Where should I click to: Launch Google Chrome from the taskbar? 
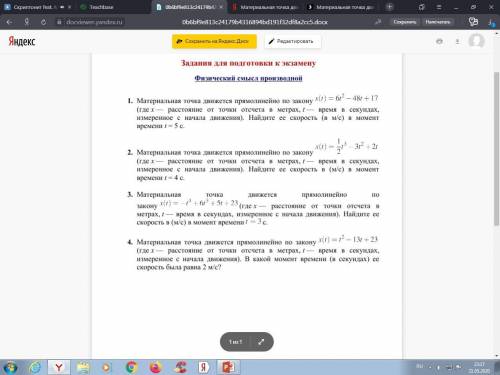pos(132,367)
